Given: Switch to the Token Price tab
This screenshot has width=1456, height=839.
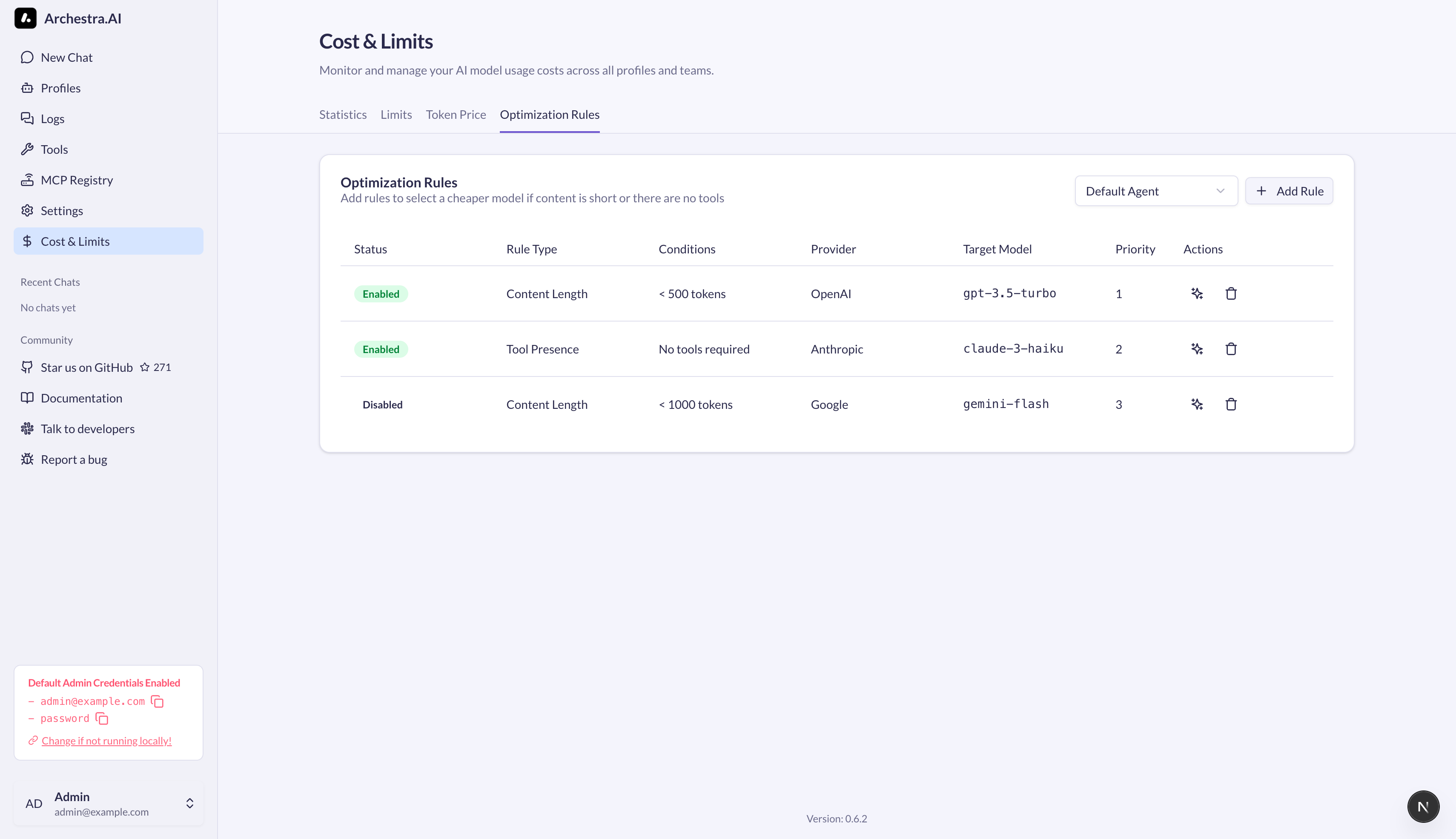Looking at the screenshot, I should tap(456, 115).
